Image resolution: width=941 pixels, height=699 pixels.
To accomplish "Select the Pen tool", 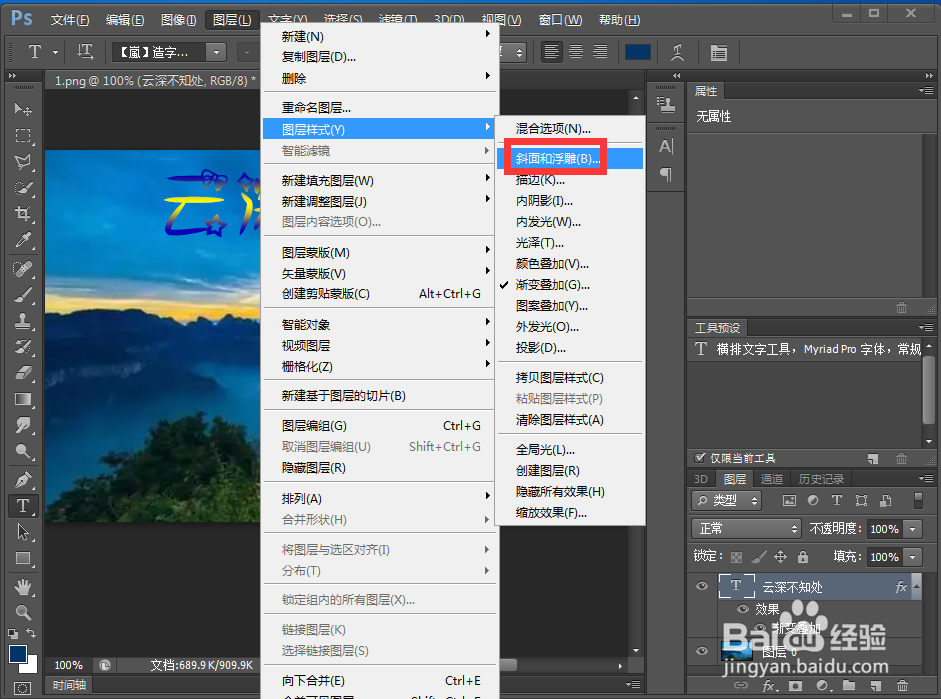I will 23,480.
